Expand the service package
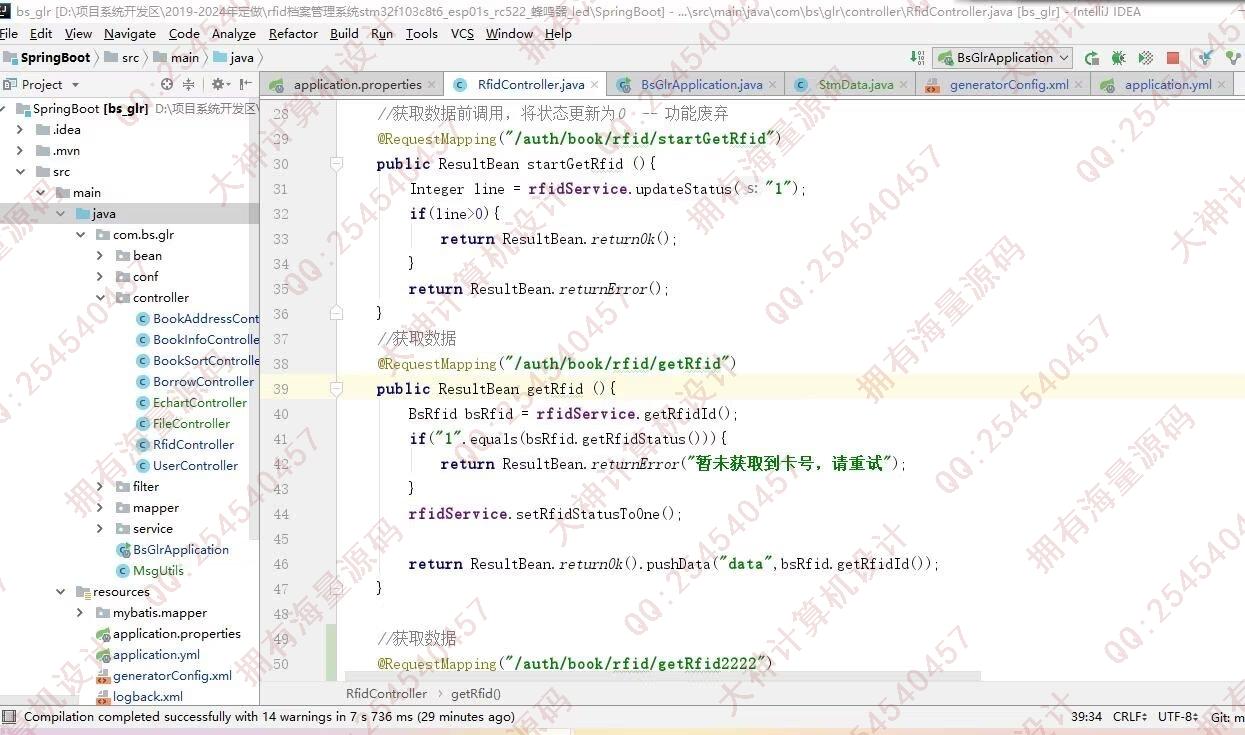 [x=100, y=529]
